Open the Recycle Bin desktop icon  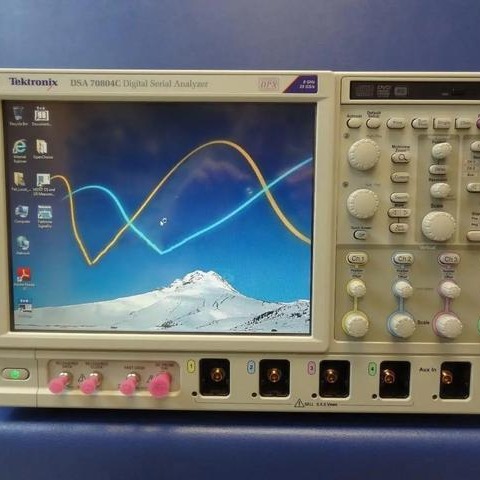18,116
